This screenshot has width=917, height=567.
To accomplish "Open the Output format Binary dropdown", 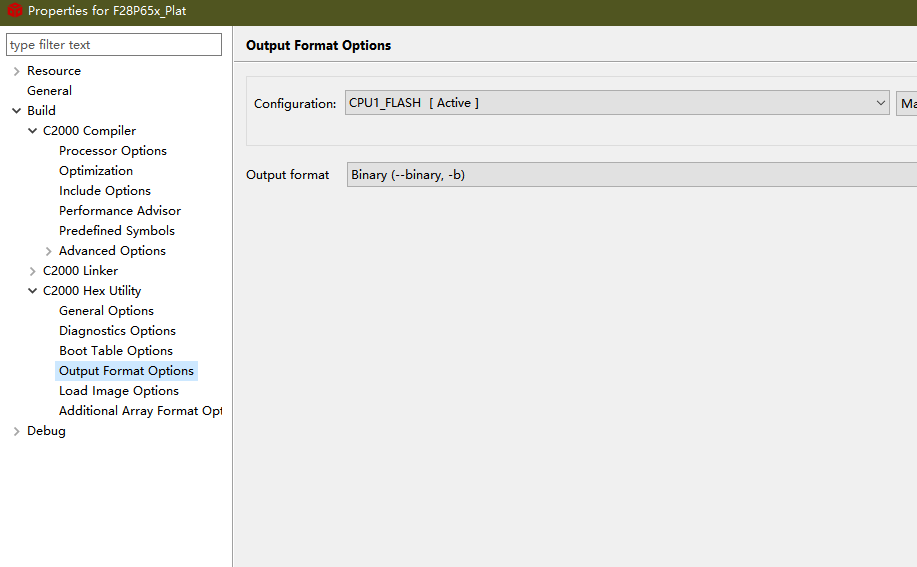I will pos(632,175).
